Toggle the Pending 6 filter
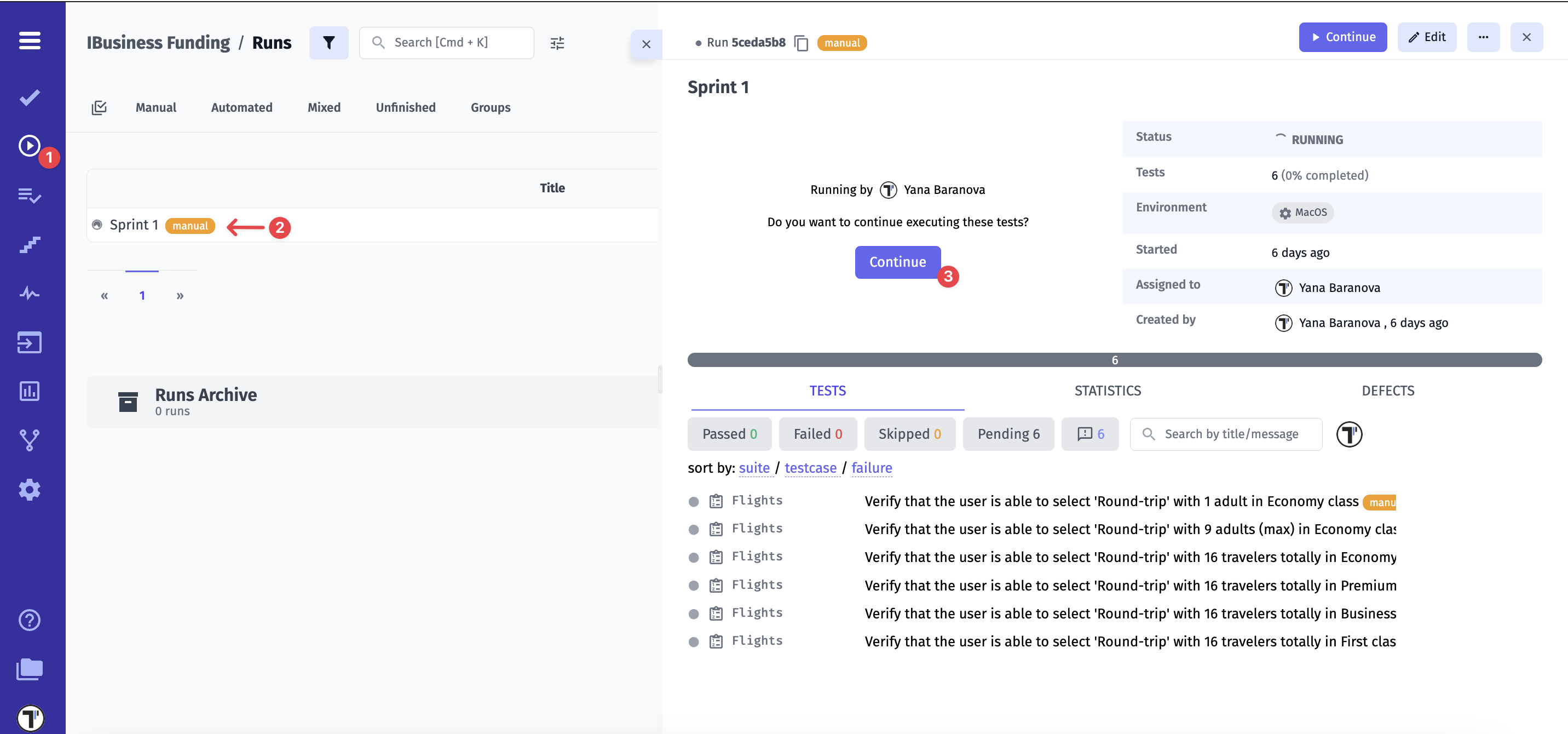1568x734 pixels. tap(1008, 434)
